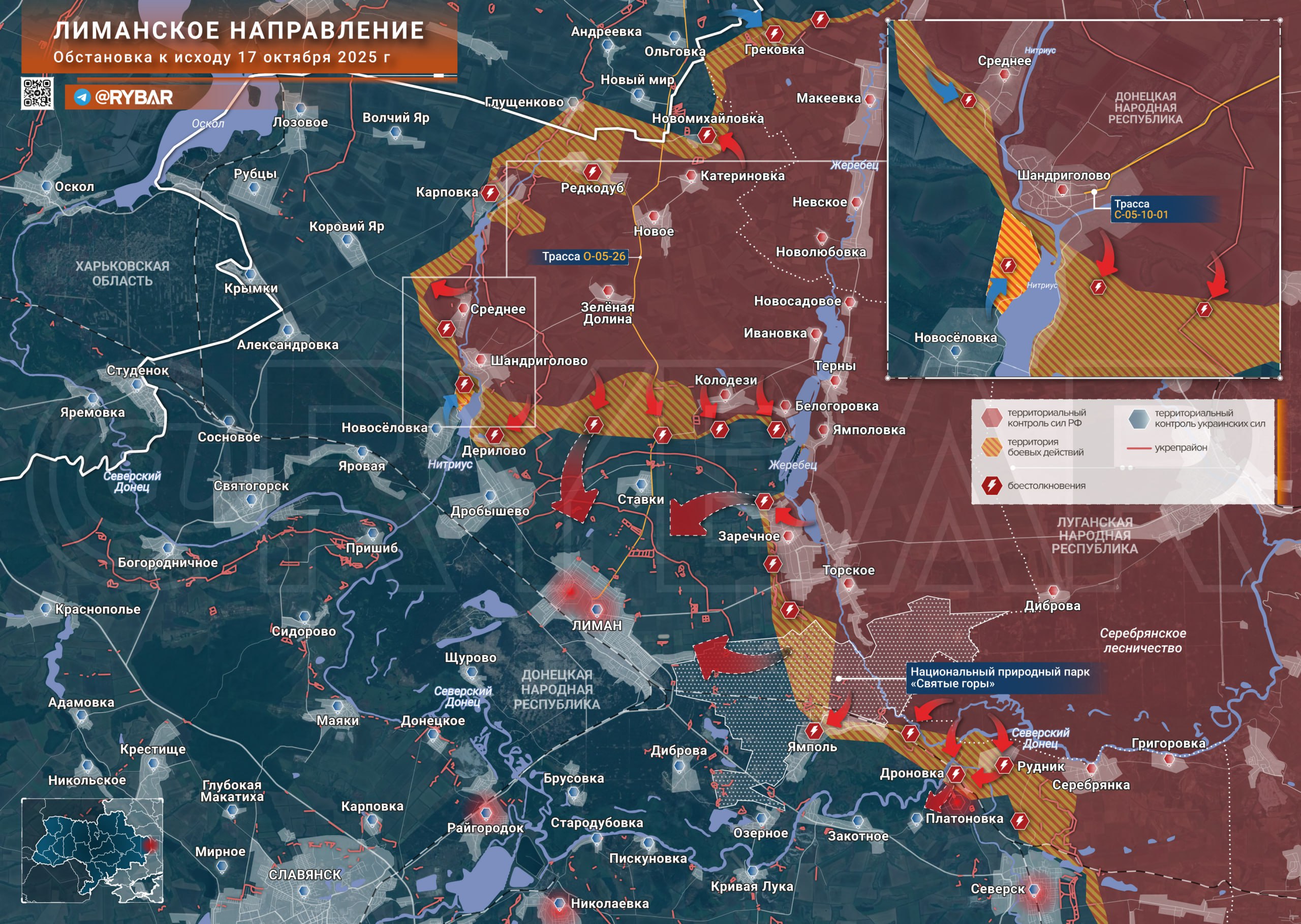Open the @RYBAR channel label
The width and height of the screenshot is (1301, 924).
(x=134, y=98)
